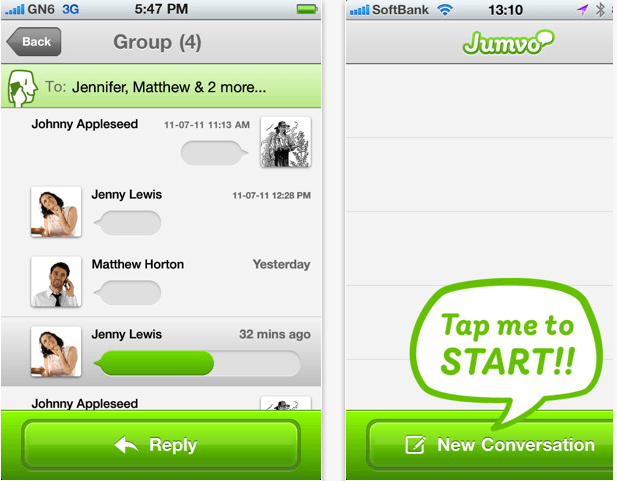Play Matthew Horton's voice message bubble
This screenshot has height=481, width=617.
point(127,292)
